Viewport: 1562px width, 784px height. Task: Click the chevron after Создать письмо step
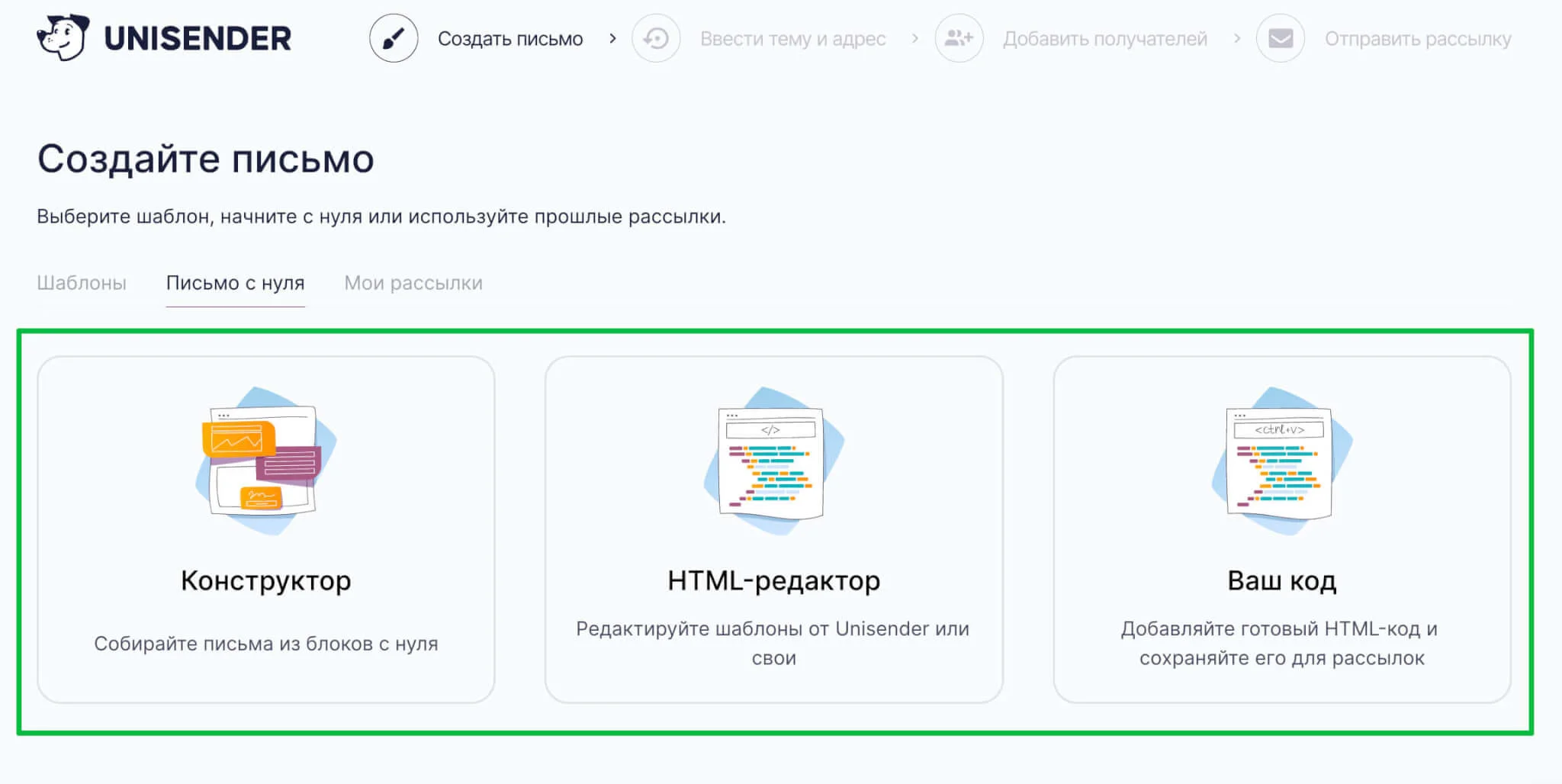(x=612, y=38)
